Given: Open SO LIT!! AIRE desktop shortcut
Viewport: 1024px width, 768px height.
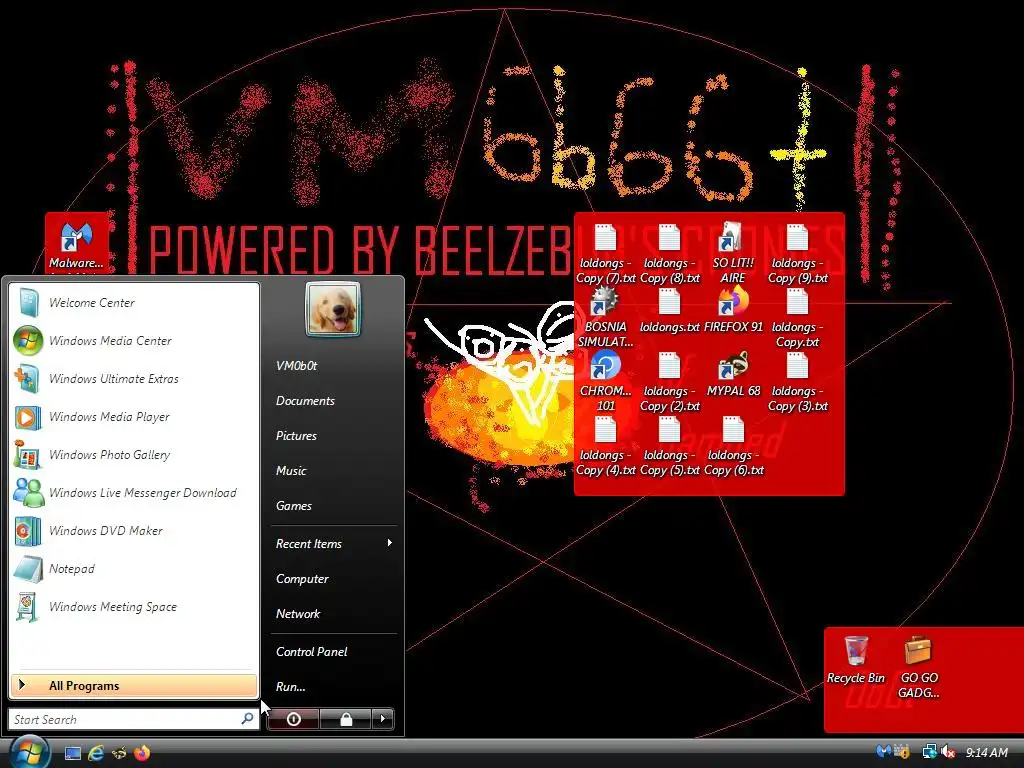Looking at the screenshot, I should tap(733, 254).
